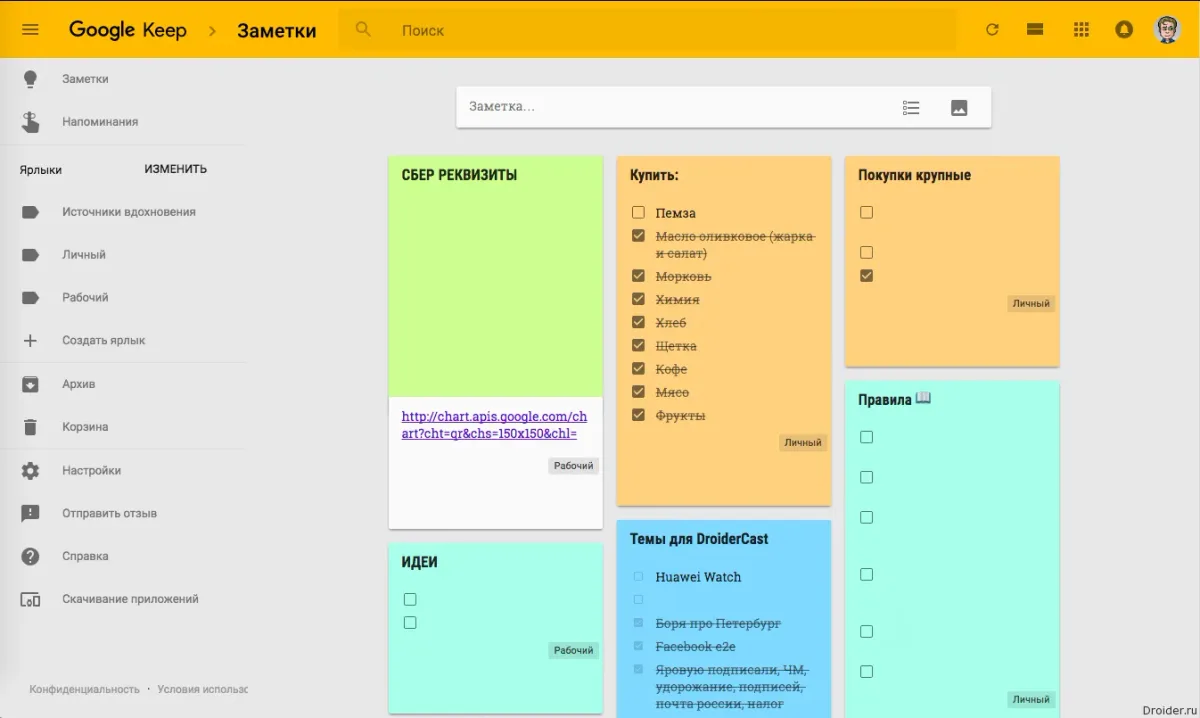Uncheck the Кофе item in shopping list
Viewport: 1200px width, 718px height.
(x=638, y=369)
